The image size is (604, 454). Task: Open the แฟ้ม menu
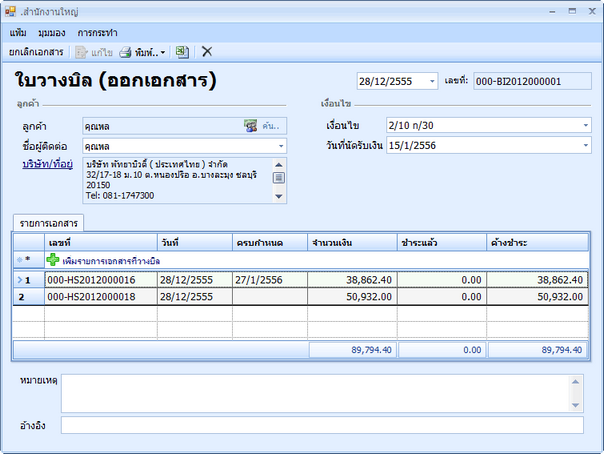[x=18, y=33]
